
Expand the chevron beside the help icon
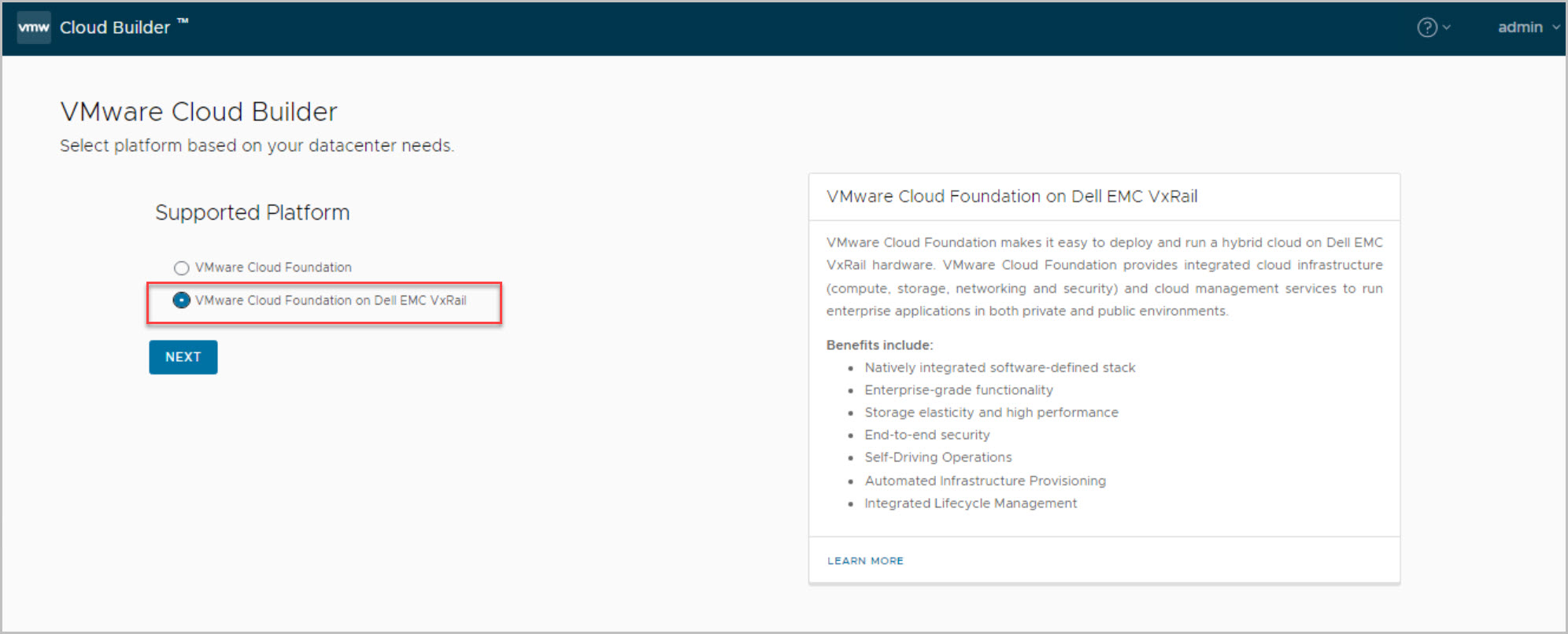click(x=1446, y=28)
